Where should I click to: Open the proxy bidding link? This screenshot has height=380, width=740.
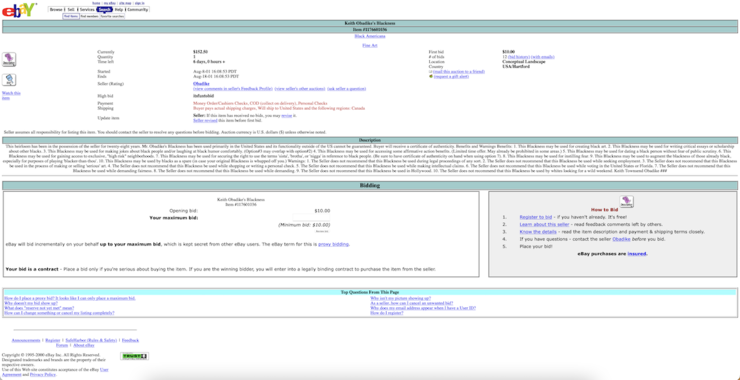click(334, 245)
